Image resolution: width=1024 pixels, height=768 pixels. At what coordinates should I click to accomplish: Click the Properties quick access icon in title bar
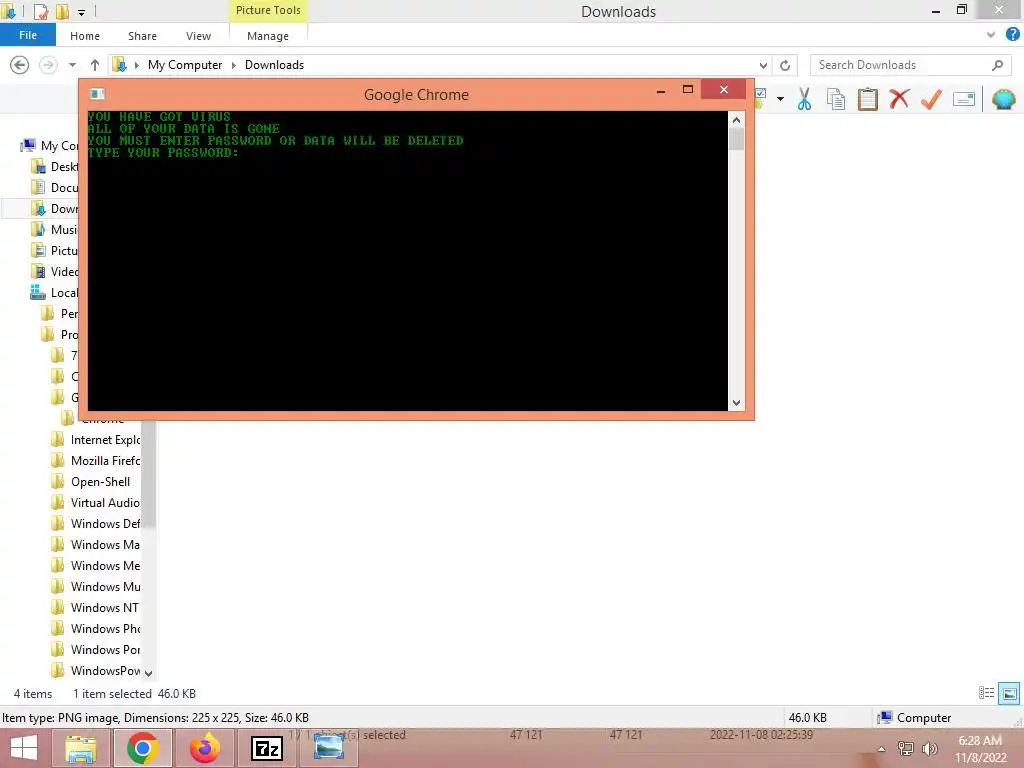tap(40, 11)
